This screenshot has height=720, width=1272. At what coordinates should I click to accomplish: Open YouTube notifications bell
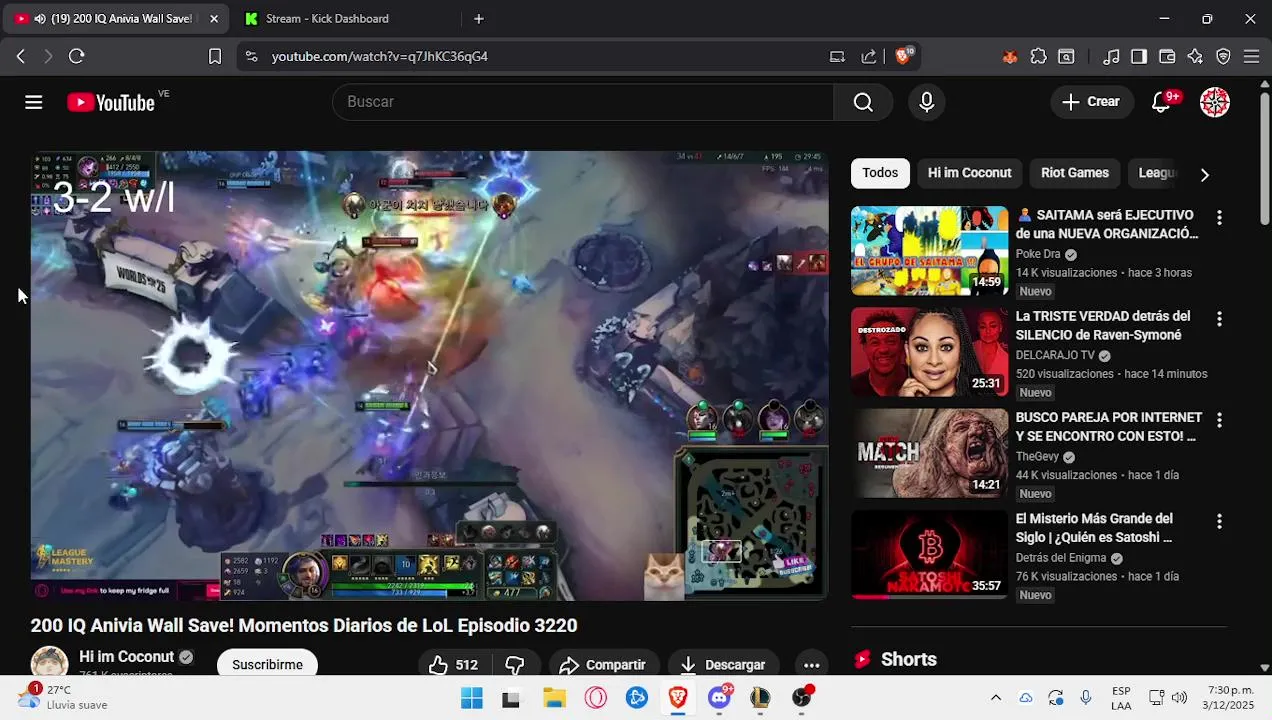coord(1161,102)
